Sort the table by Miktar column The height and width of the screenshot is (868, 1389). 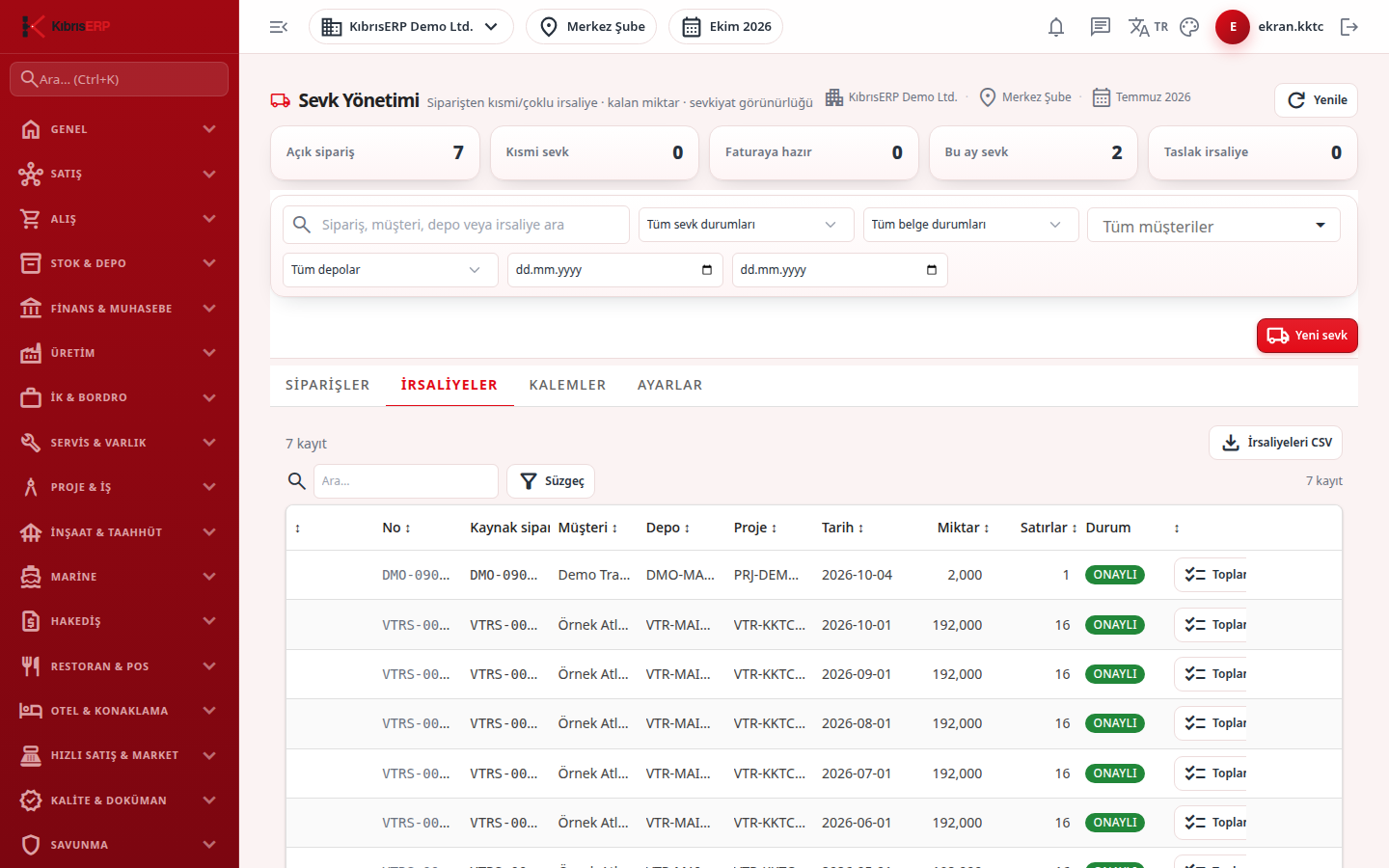point(964,528)
